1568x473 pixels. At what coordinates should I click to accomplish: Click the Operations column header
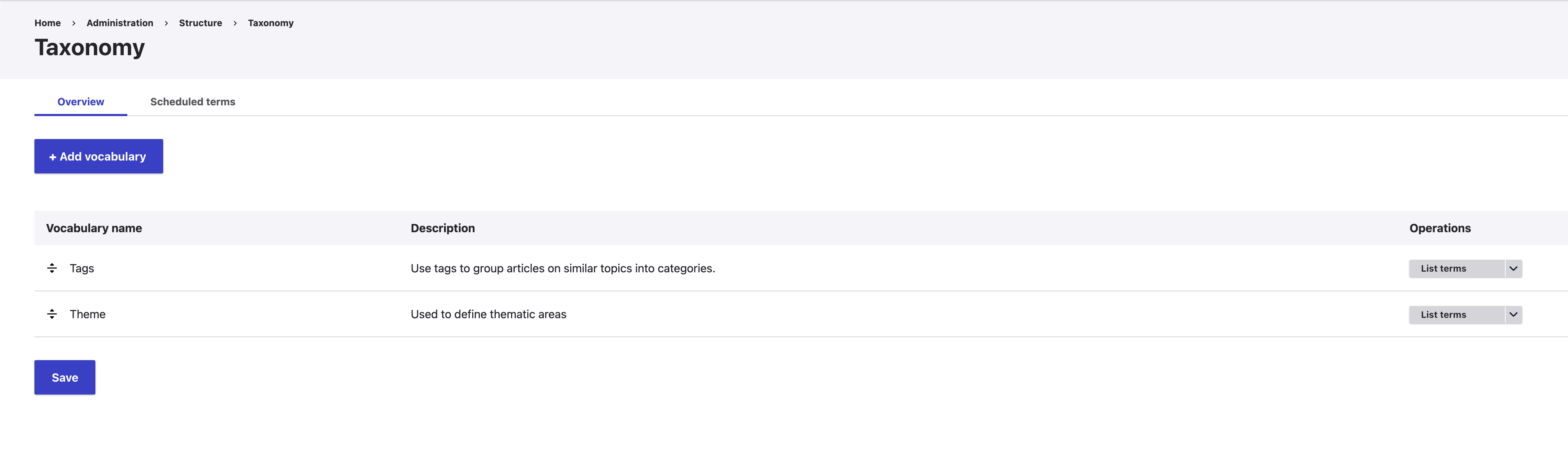(1440, 228)
